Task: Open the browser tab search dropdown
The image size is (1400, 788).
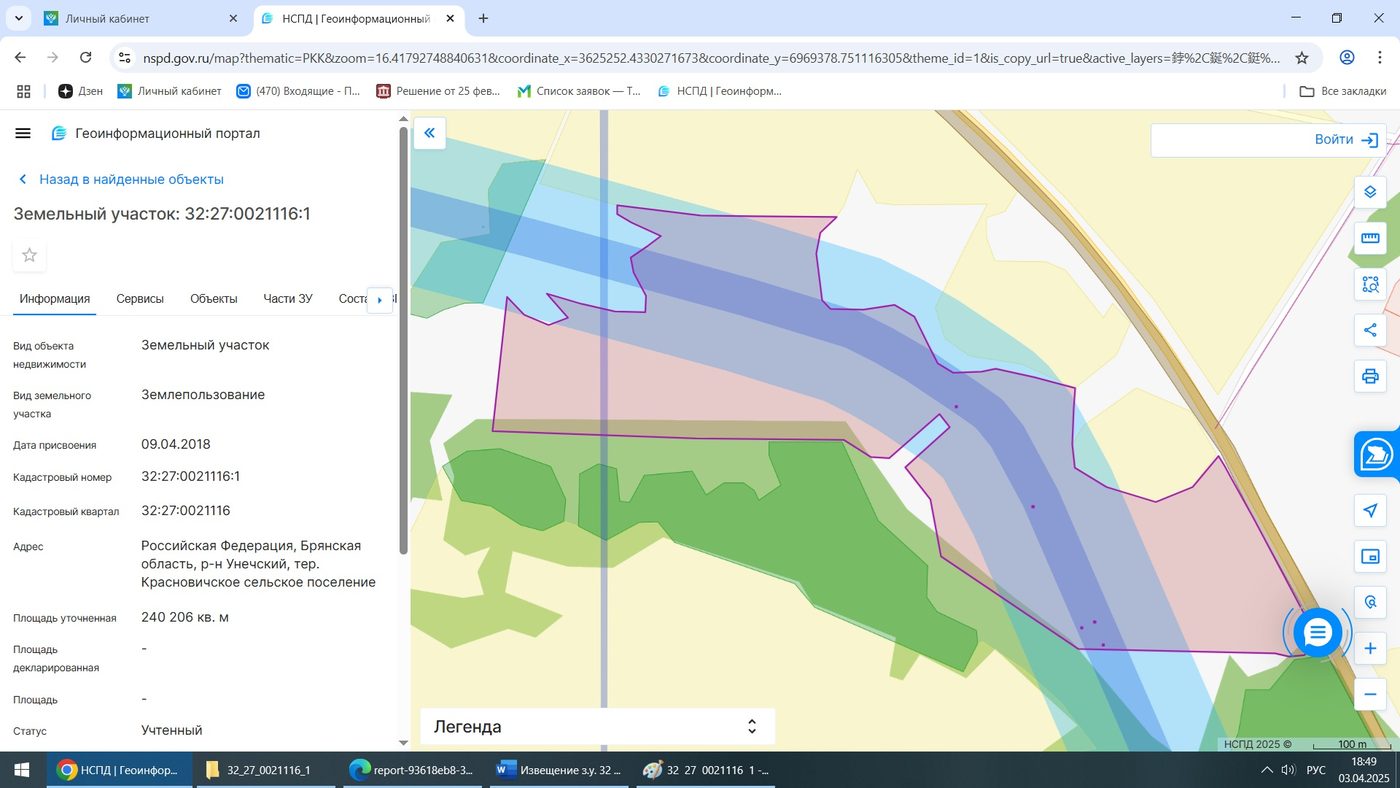Action: click(18, 18)
